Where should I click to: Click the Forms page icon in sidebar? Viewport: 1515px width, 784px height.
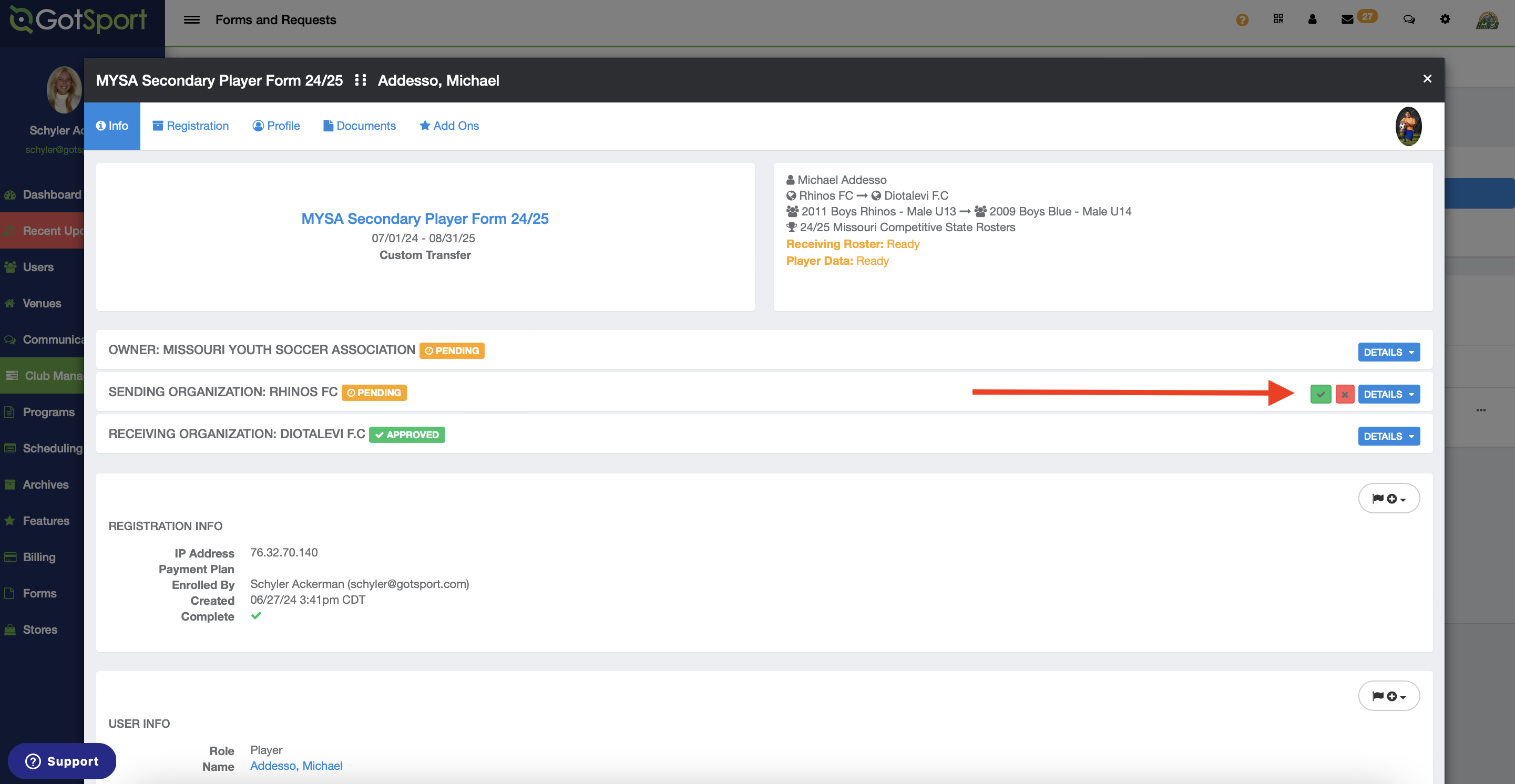pos(10,593)
